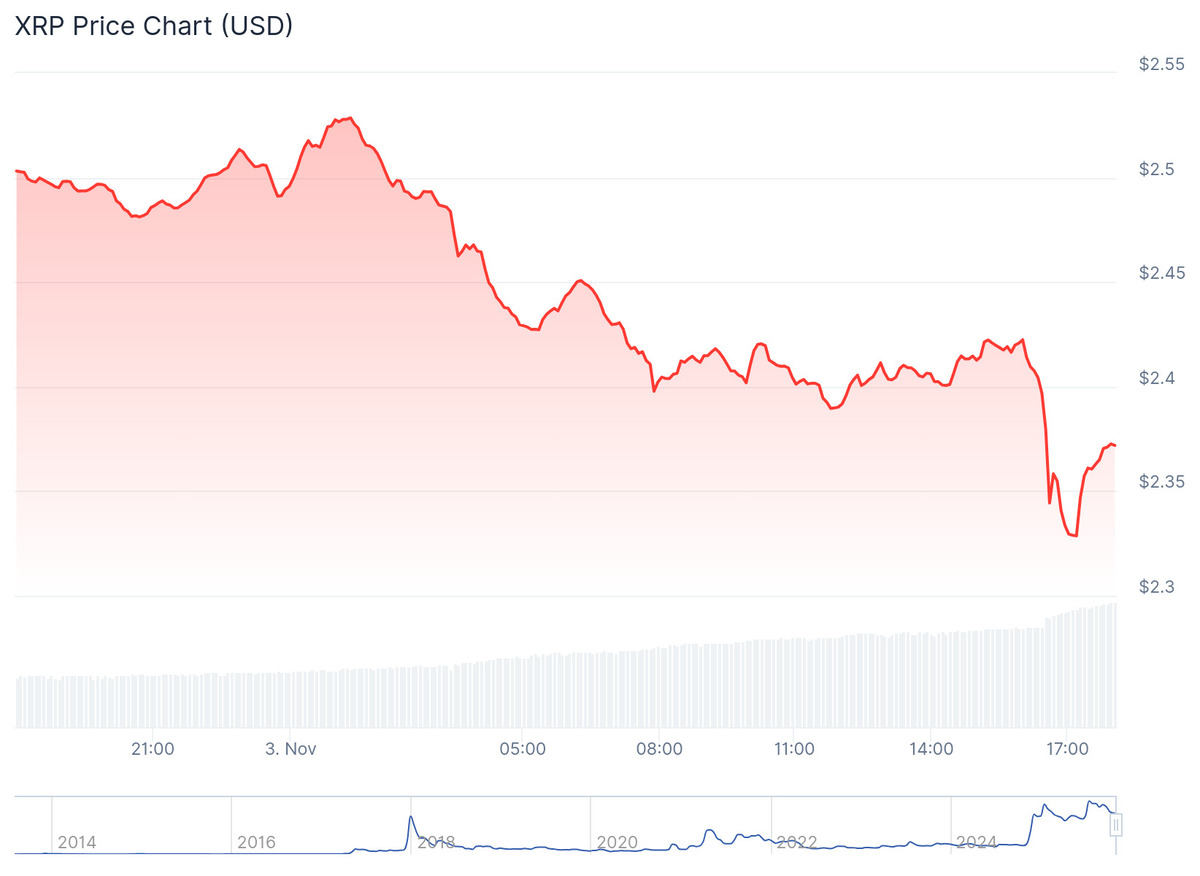Click the 17:00 time axis label

[x=1067, y=748]
